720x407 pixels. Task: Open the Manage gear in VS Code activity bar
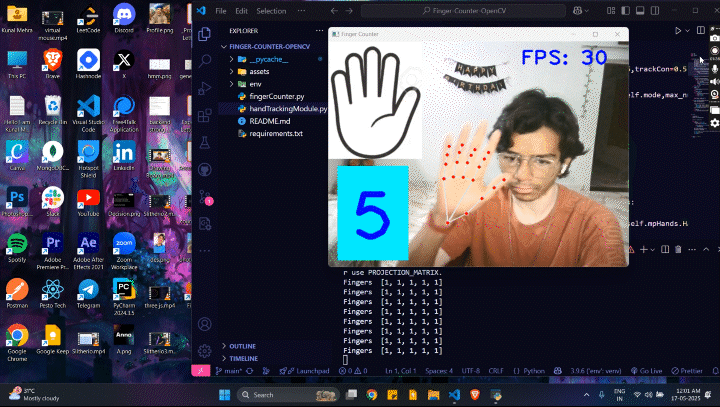(204, 351)
